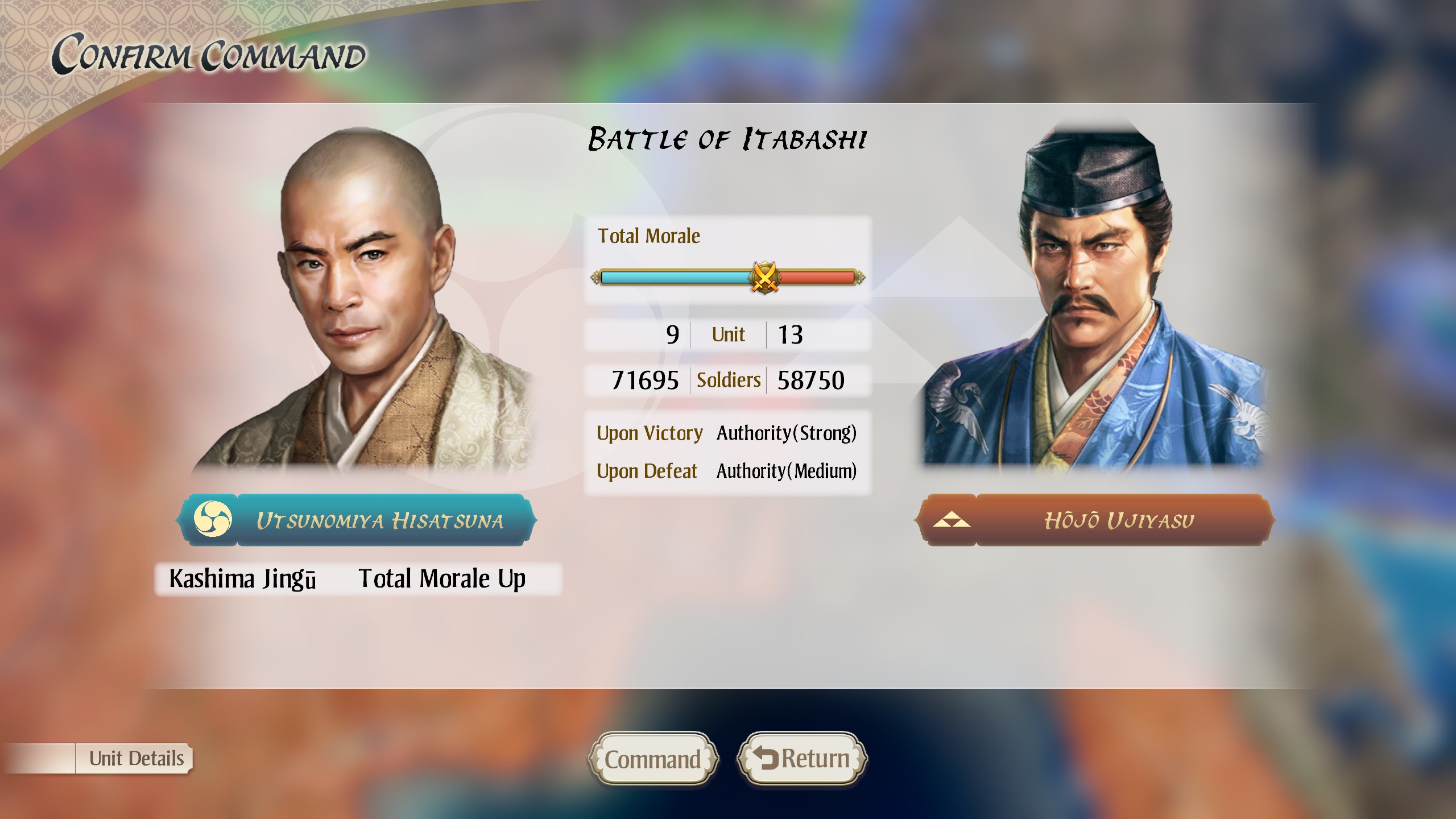Screen dimensions: 1456x819
Task: Select Utsunomiya Hisatsuna name banner
Action: coord(356,520)
